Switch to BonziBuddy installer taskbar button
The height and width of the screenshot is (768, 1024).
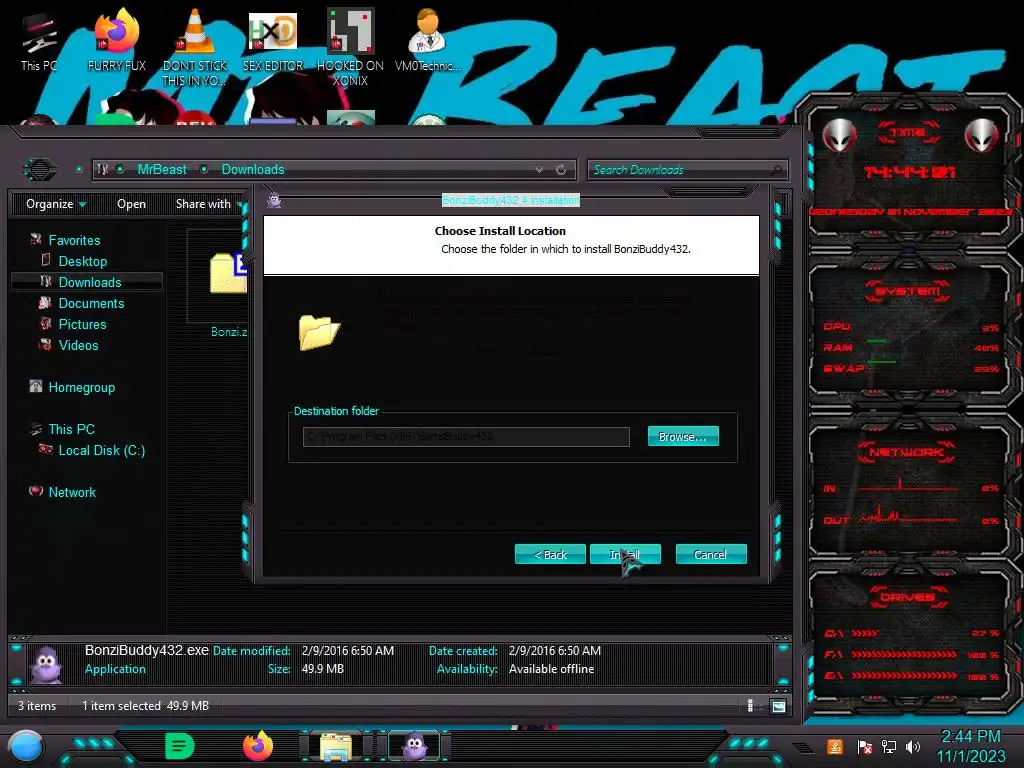pos(415,746)
